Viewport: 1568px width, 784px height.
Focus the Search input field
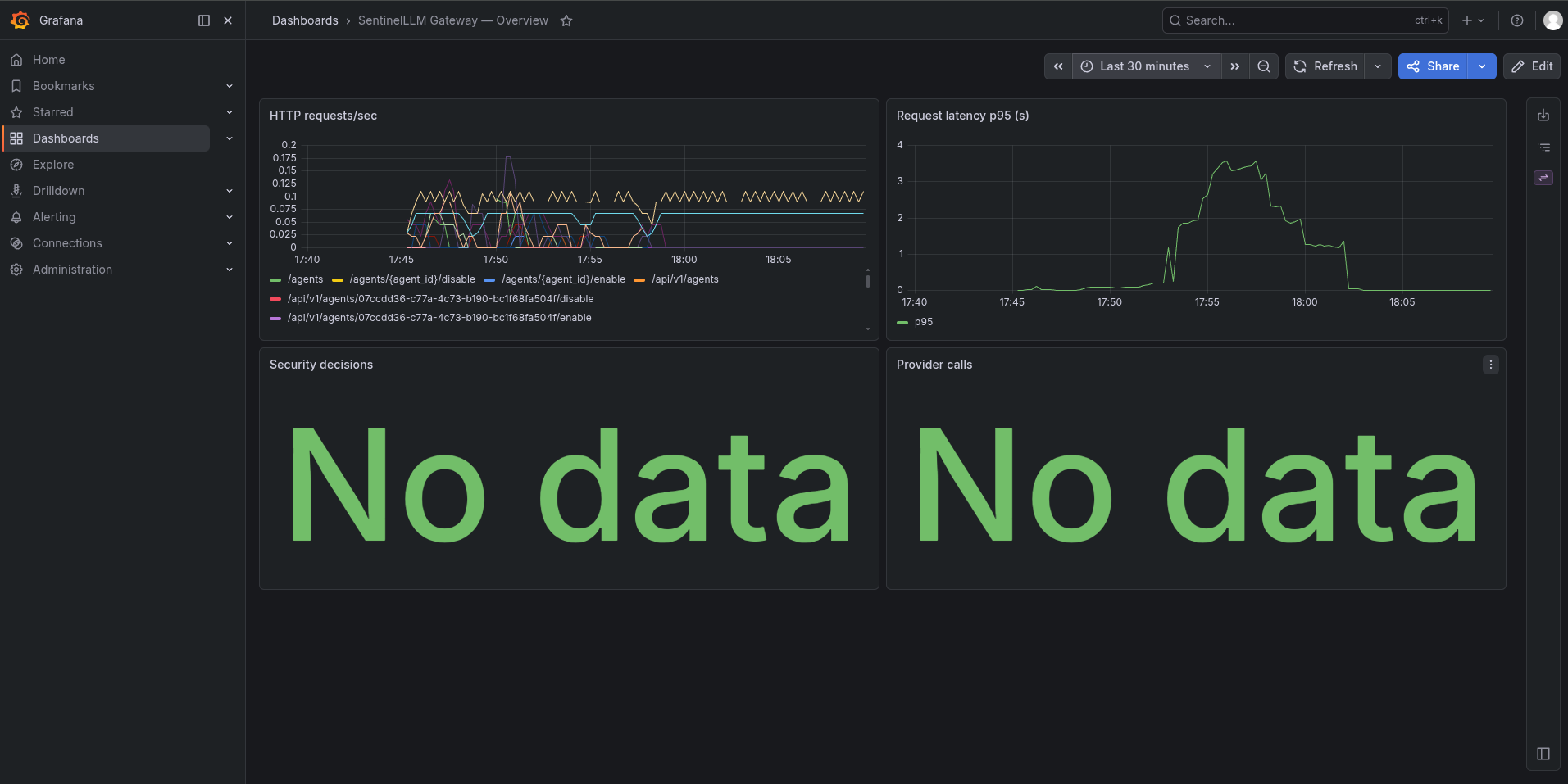[x=1305, y=20]
